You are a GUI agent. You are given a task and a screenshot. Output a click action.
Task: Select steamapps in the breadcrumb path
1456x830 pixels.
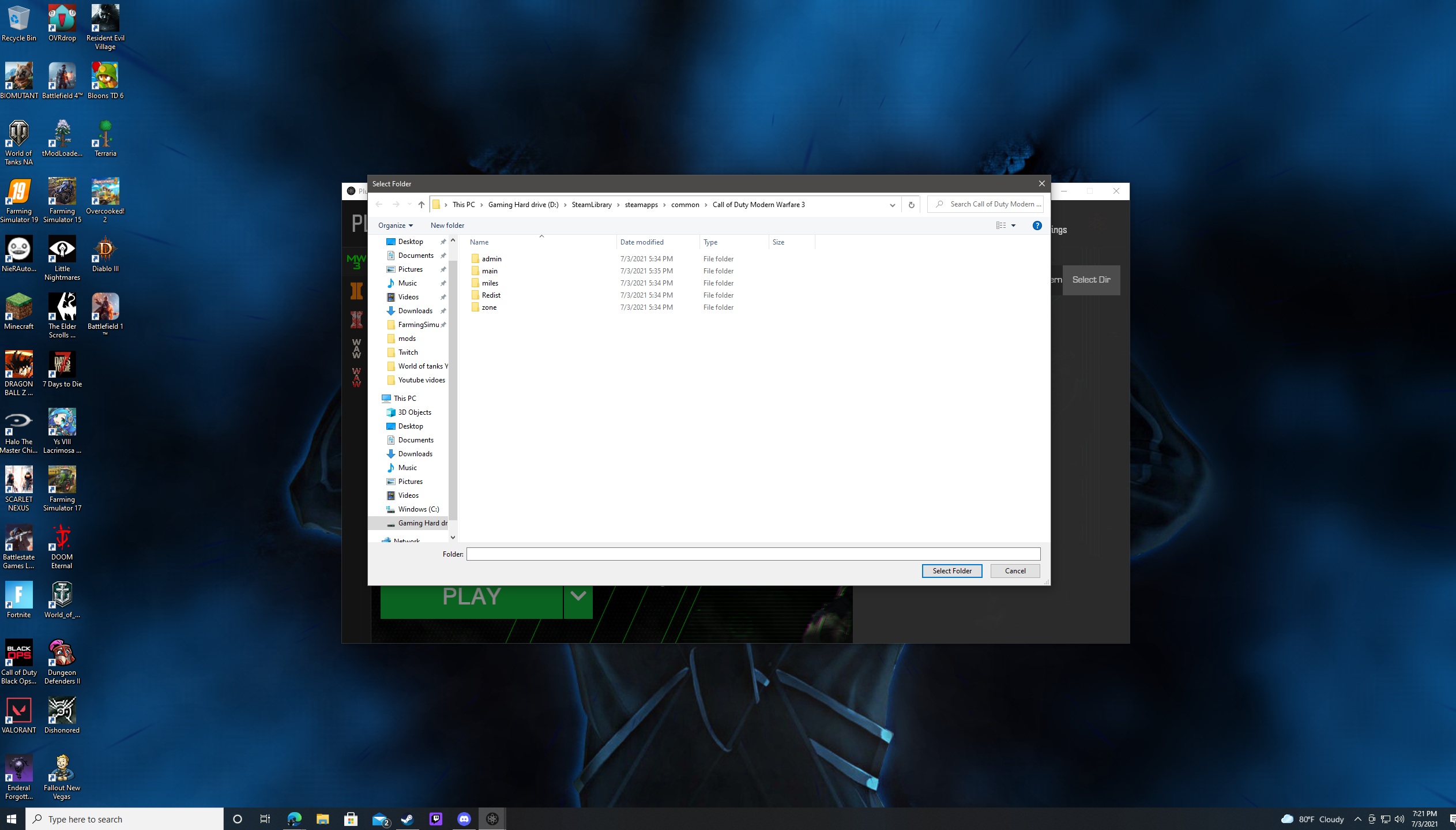point(641,205)
